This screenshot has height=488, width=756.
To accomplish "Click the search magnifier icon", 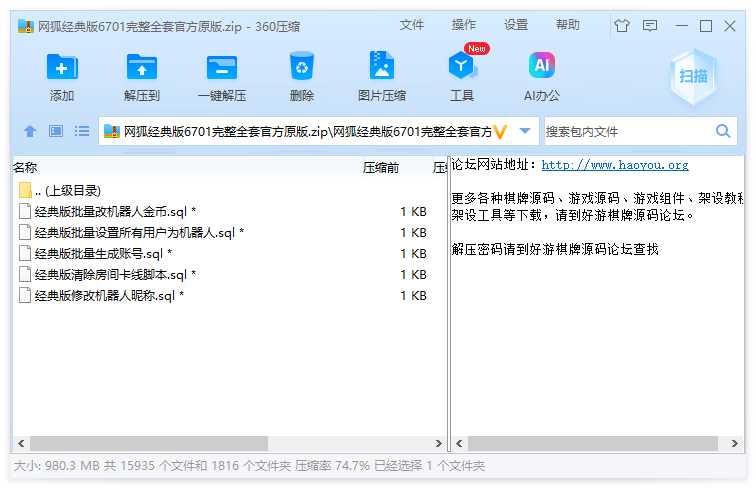I will [x=723, y=131].
